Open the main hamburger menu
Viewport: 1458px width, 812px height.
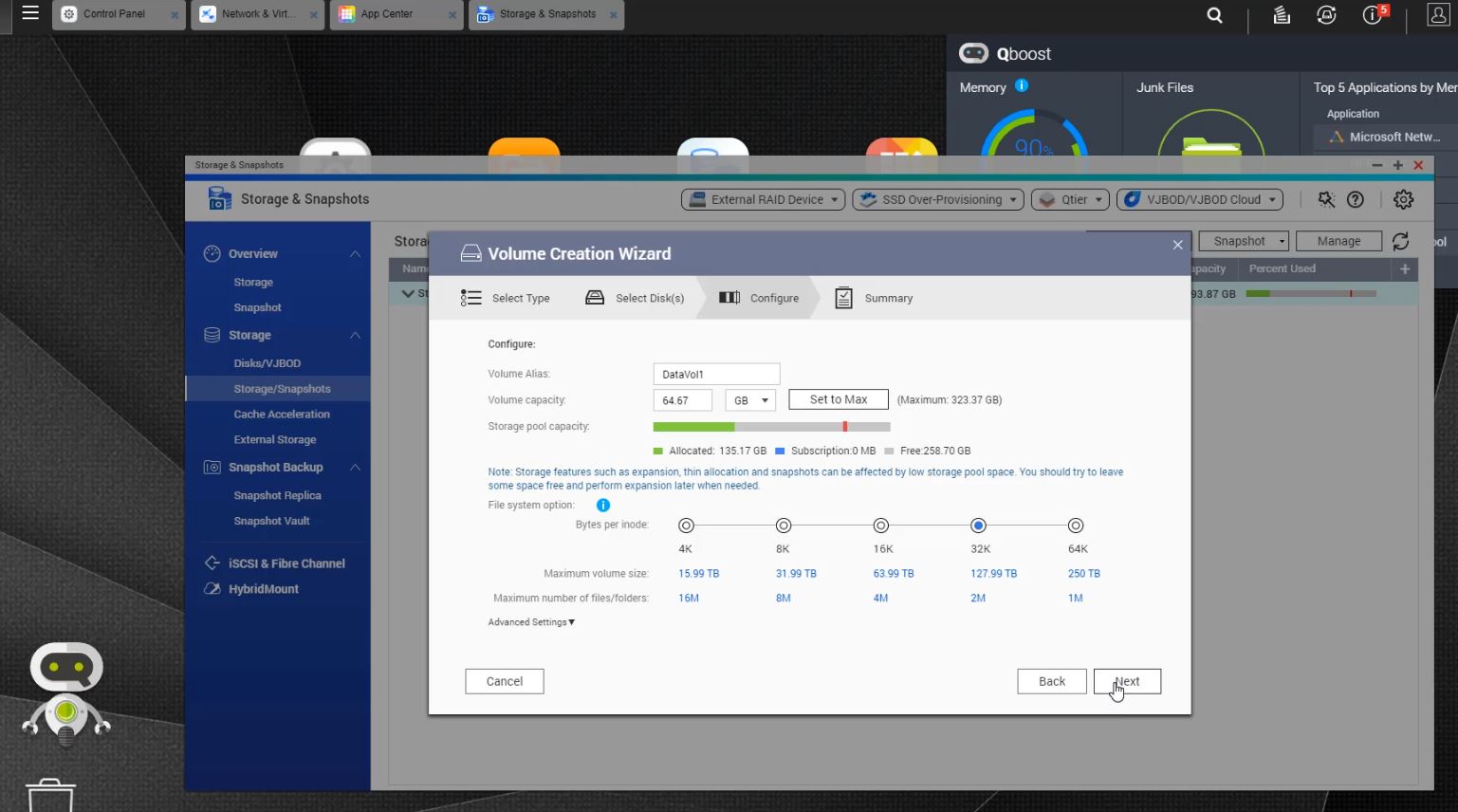(30, 13)
